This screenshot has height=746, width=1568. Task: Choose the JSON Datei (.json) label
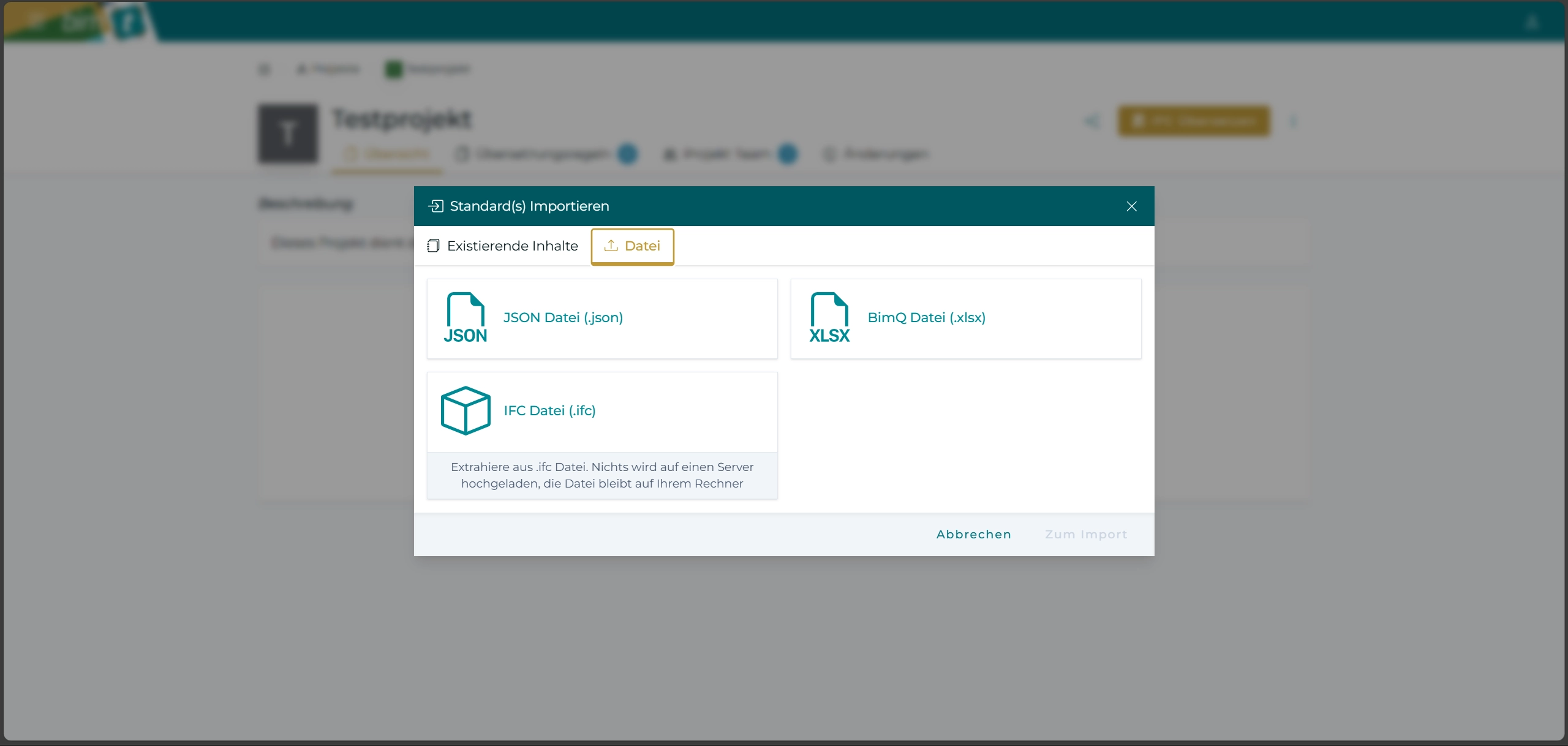tap(563, 317)
